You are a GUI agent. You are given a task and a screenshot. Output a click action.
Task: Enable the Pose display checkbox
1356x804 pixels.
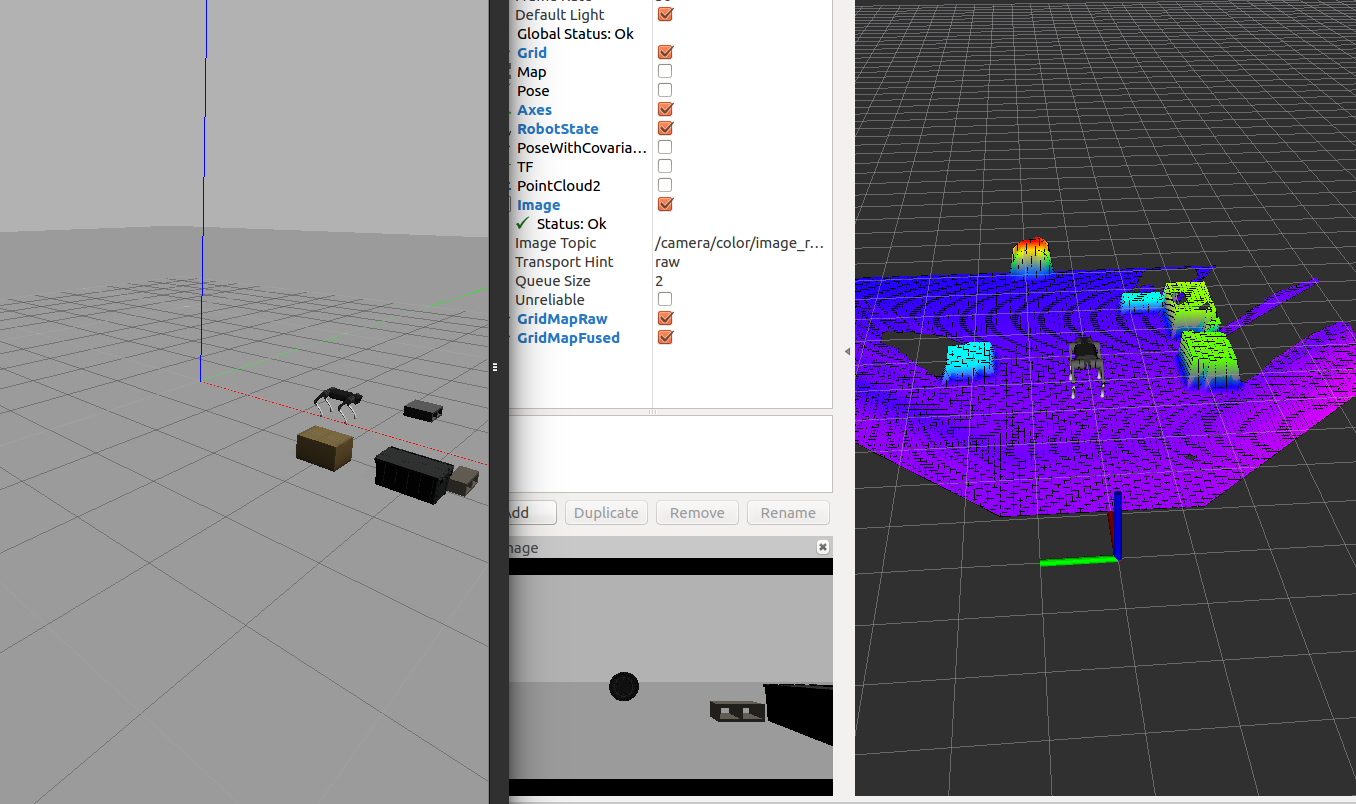(x=665, y=90)
